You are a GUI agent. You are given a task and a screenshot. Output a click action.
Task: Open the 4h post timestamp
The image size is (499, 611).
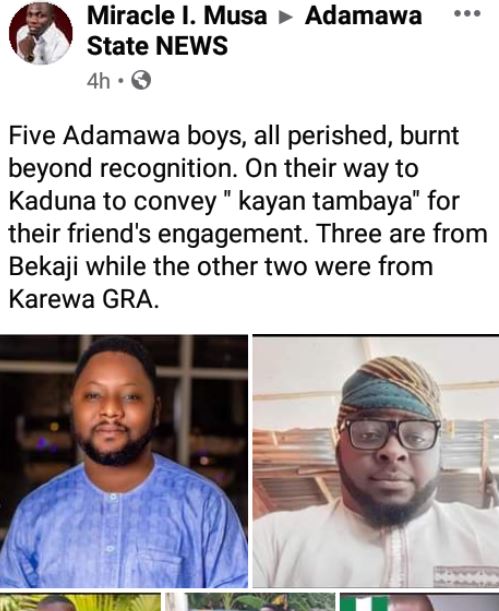point(99,81)
